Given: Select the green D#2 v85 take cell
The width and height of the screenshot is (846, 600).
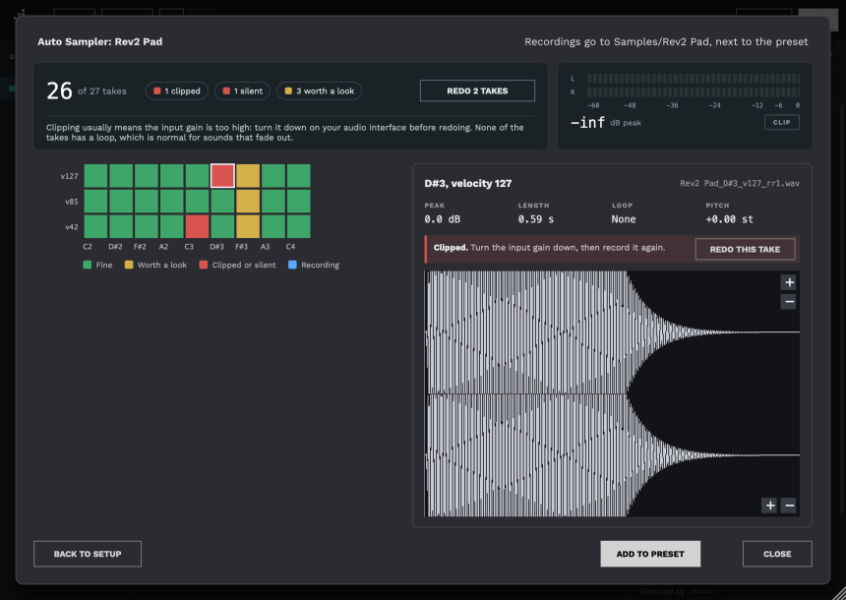Looking at the screenshot, I should (121, 201).
